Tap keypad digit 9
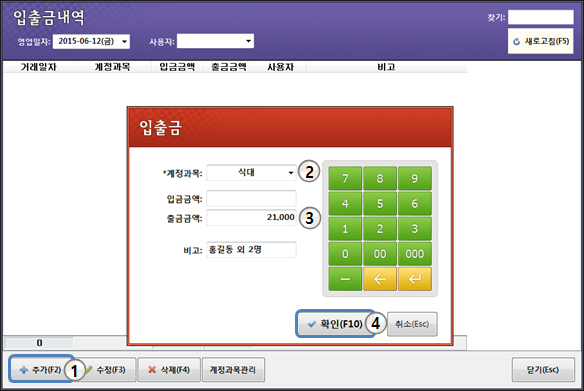 tap(415, 178)
